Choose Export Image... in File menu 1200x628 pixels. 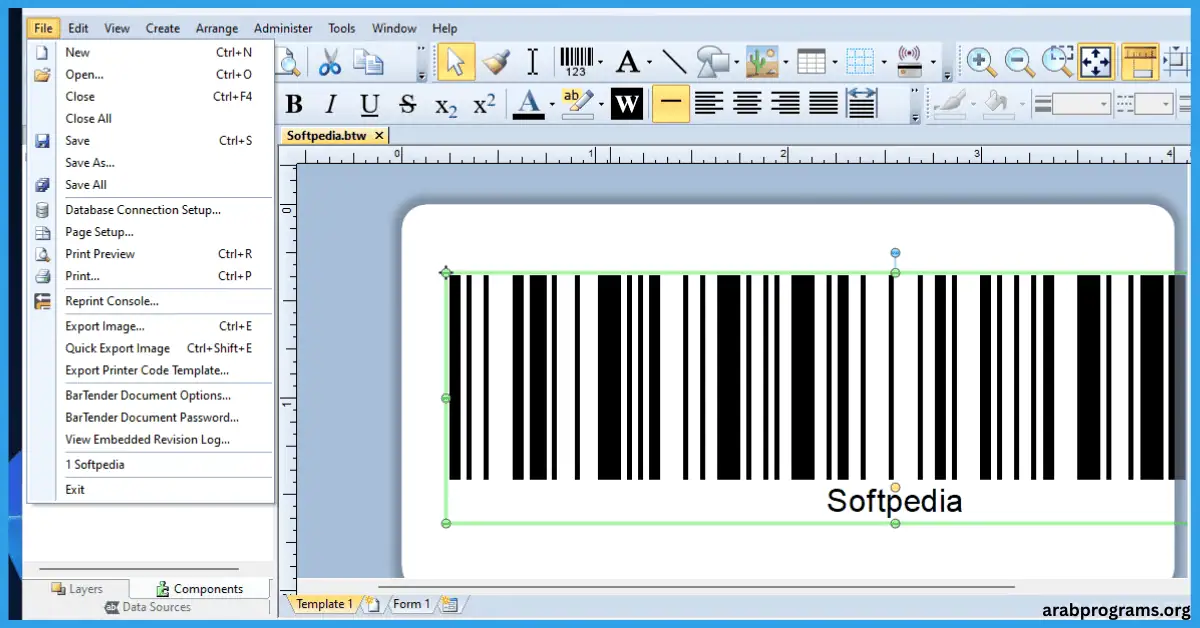(105, 326)
